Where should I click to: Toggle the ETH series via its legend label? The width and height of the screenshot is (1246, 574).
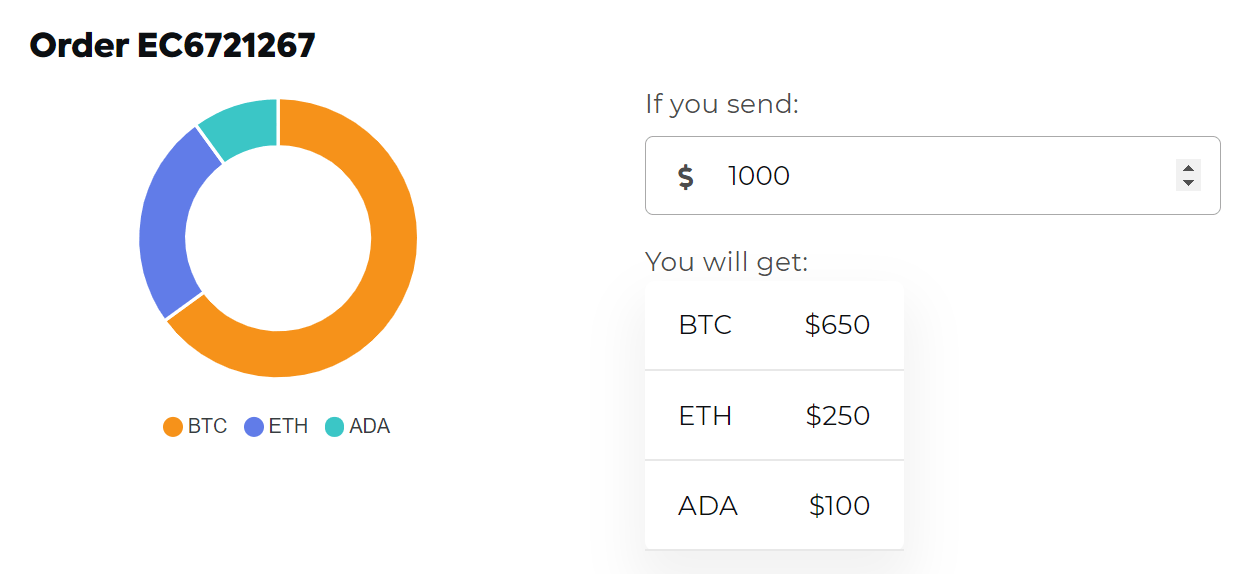(288, 427)
